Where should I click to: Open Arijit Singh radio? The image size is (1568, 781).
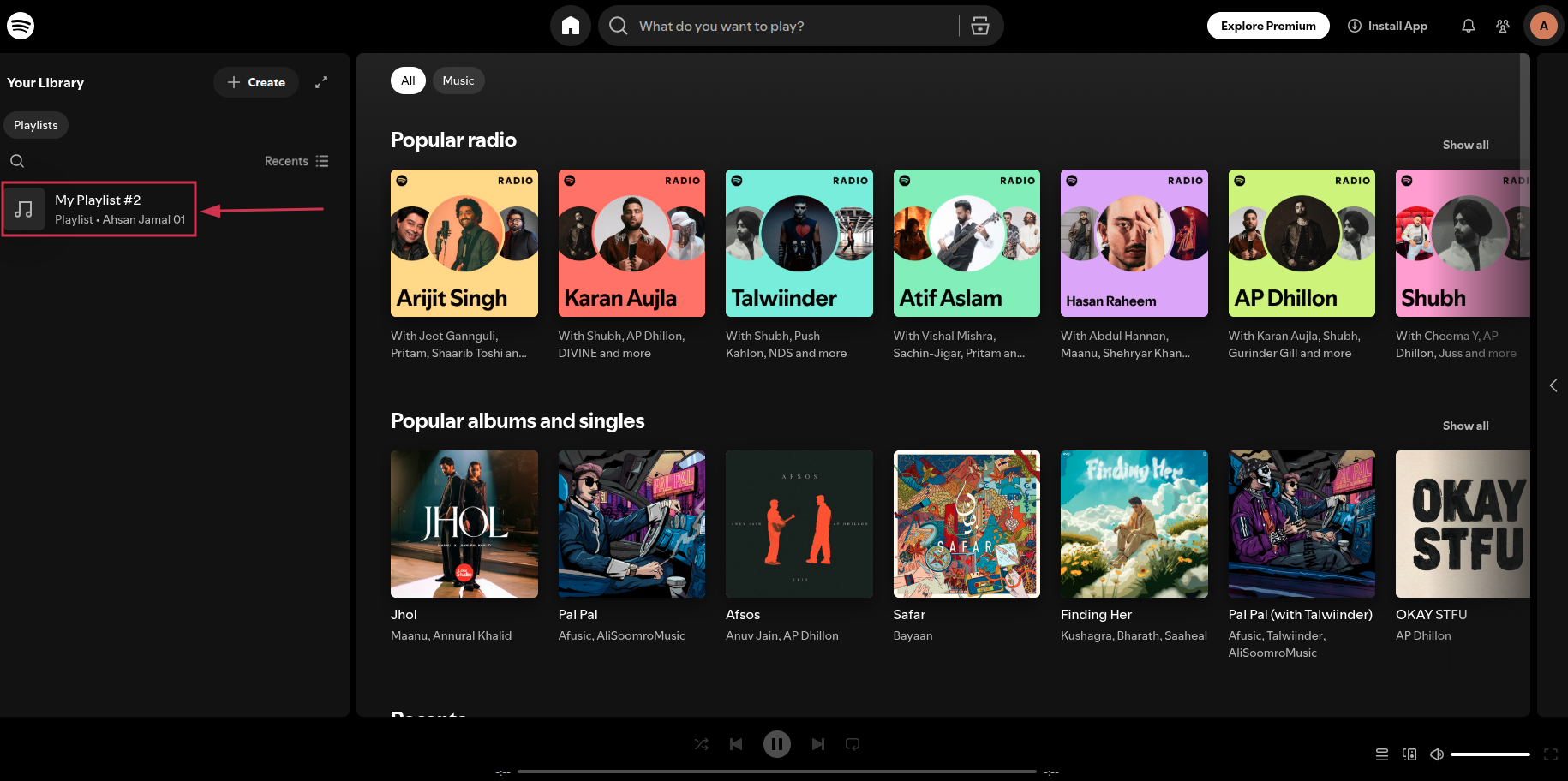coord(464,243)
